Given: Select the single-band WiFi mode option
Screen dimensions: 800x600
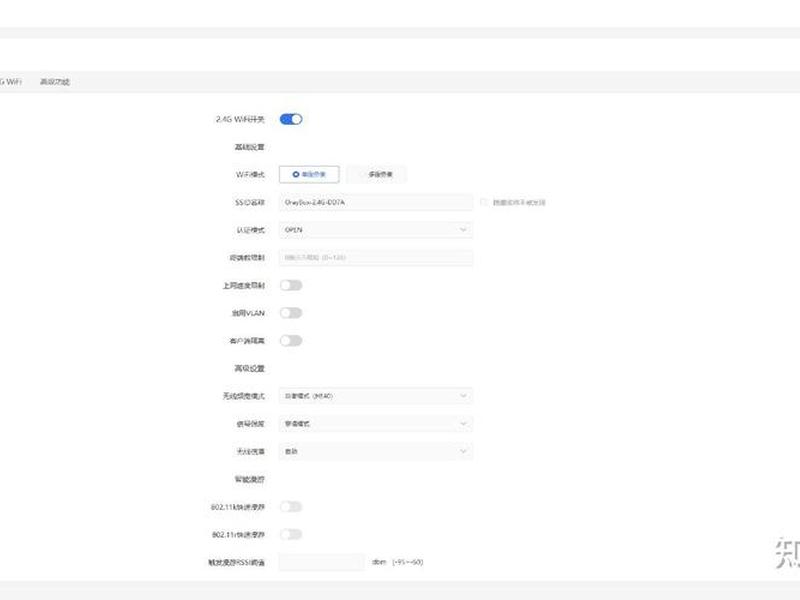Looking at the screenshot, I should tap(309, 174).
